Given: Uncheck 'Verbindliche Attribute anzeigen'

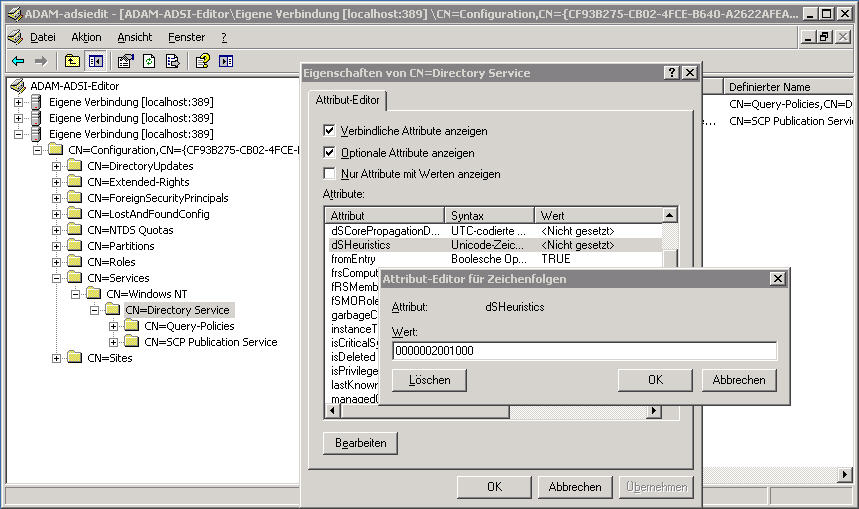Looking at the screenshot, I should (329, 130).
